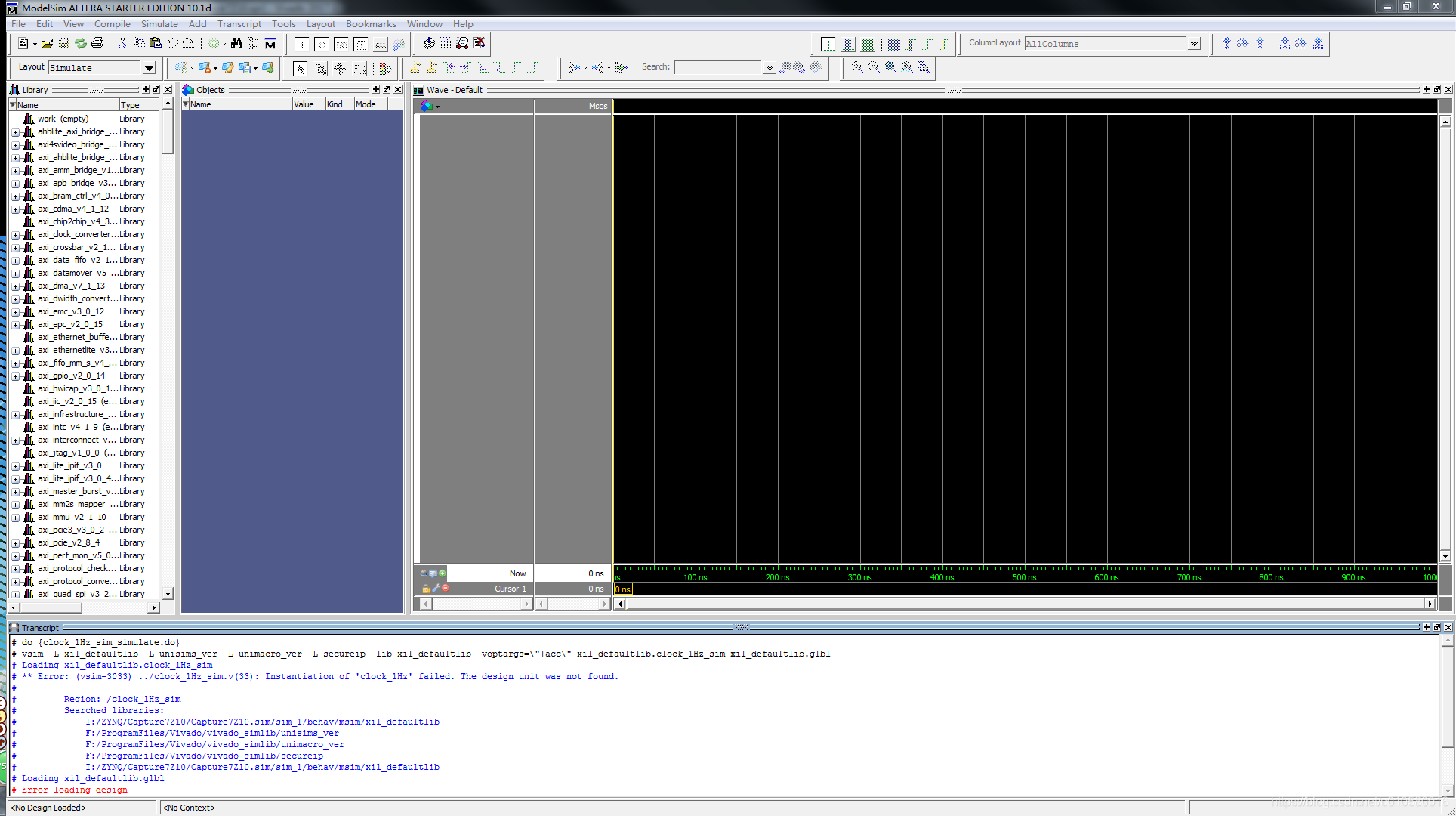Open the Compile menu
This screenshot has width=1456, height=816.
pyautogui.click(x=112, y=24)
